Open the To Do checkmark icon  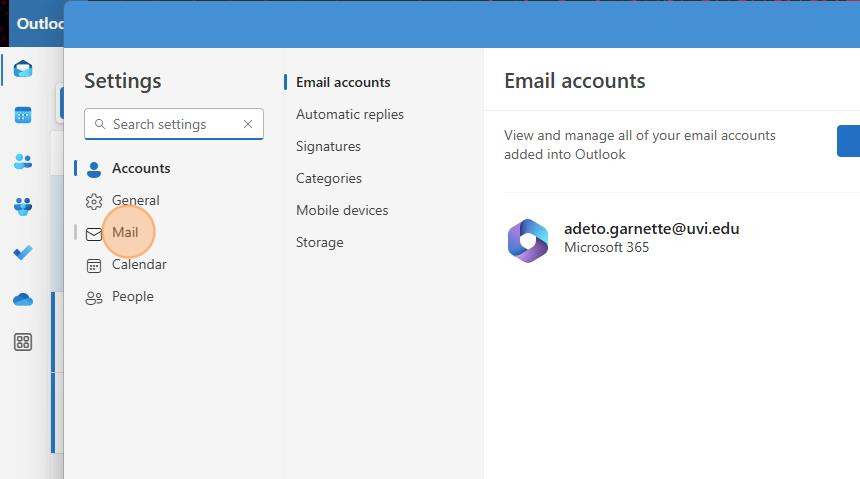pyautogui.click(x=22, y=252)
